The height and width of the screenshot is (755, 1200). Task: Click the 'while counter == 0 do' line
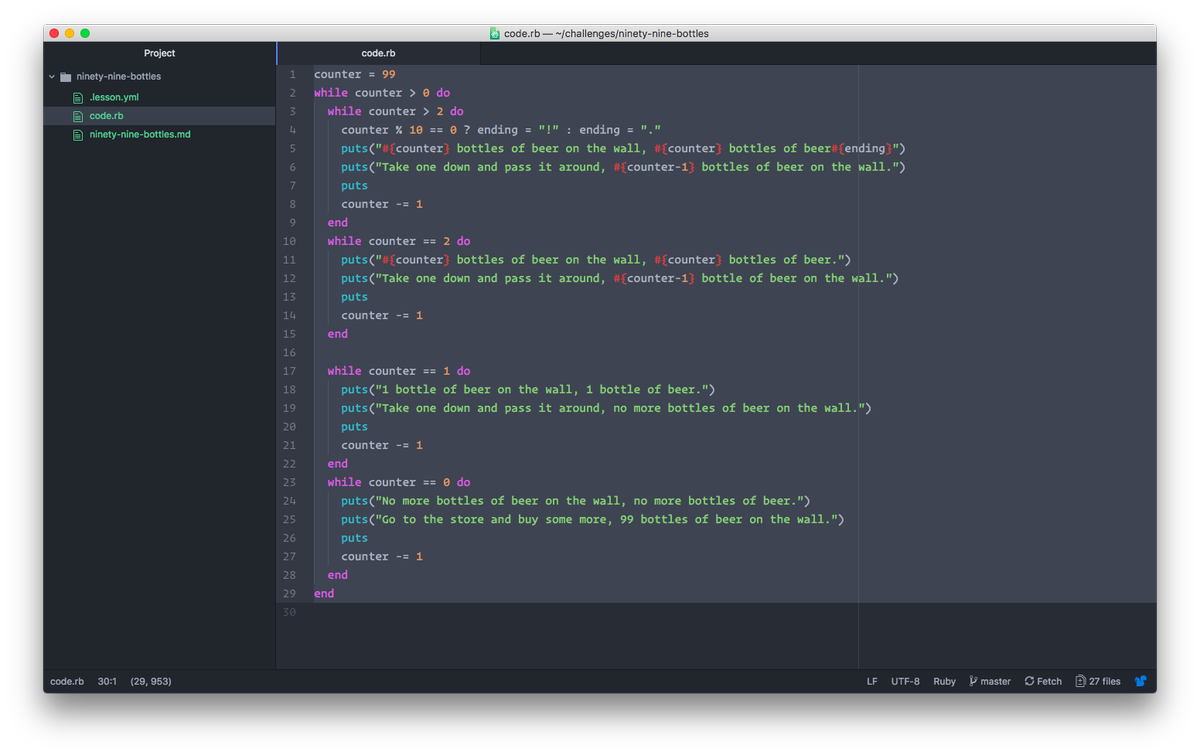pyautogui.click(x=399, y=482)
